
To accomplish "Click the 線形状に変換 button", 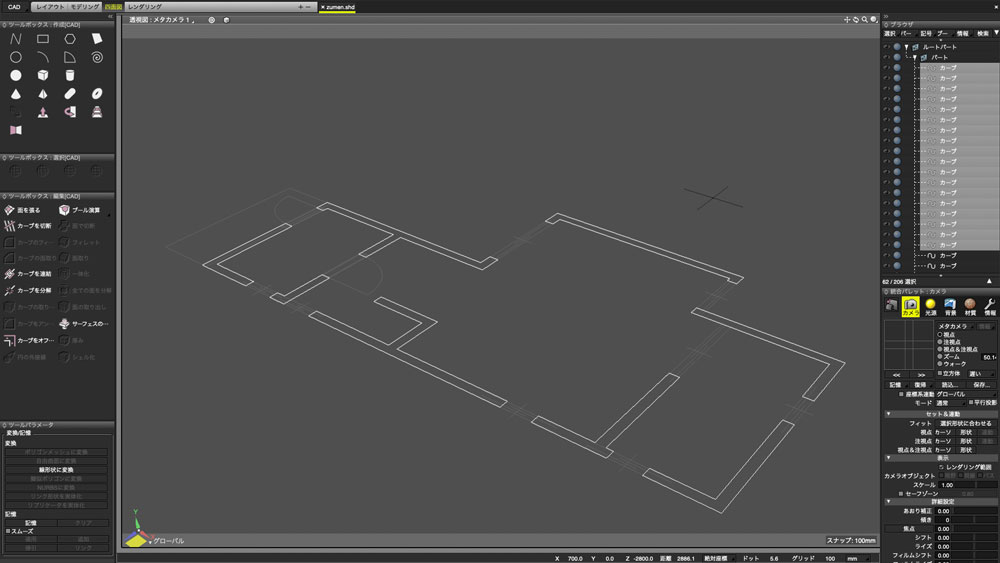I will tap(56, 470).
